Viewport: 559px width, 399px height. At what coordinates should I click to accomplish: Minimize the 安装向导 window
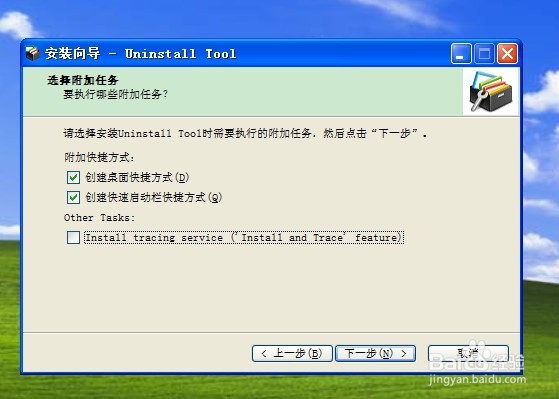(461, 54)
